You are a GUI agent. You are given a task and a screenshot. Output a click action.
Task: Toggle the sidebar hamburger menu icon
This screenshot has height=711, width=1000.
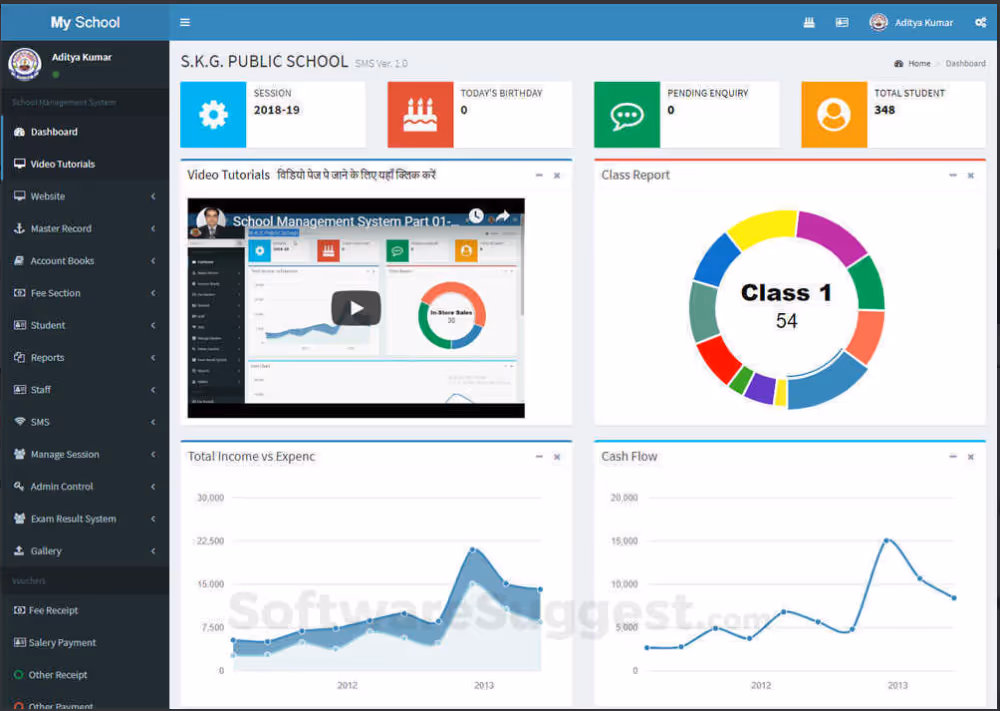(185, 22)
